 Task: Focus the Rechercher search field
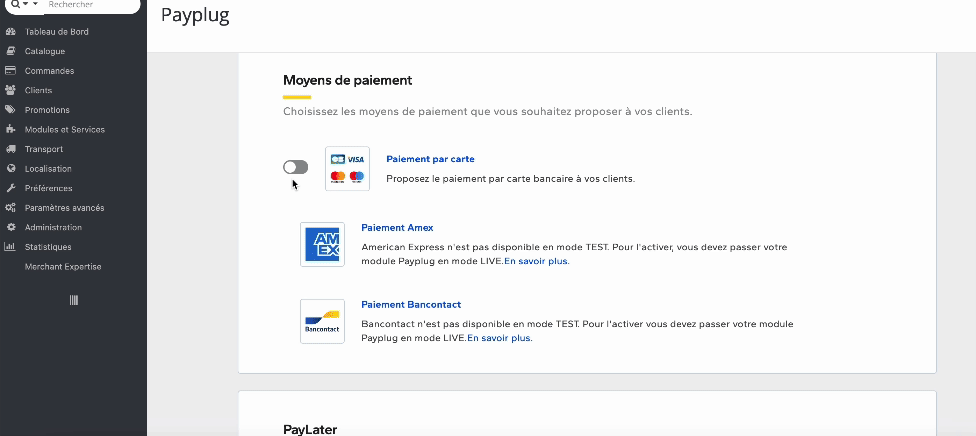(x=90, y=4)
